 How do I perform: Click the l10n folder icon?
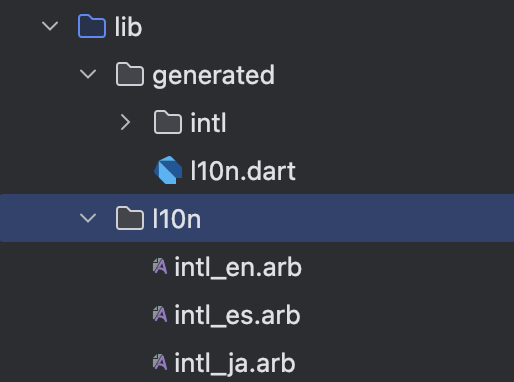coord(130,218)
